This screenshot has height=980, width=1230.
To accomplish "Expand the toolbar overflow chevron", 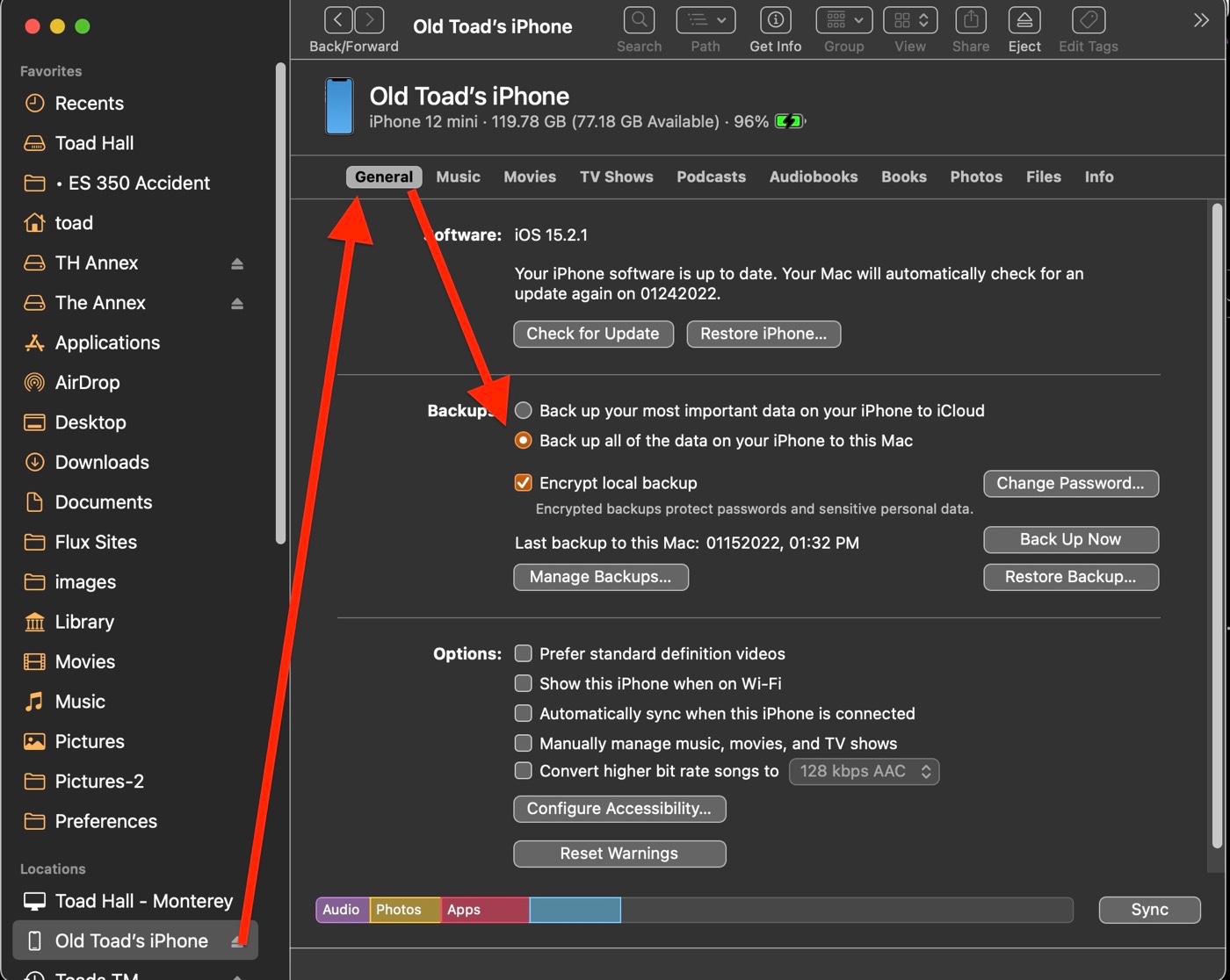I will pos(1201,20).
